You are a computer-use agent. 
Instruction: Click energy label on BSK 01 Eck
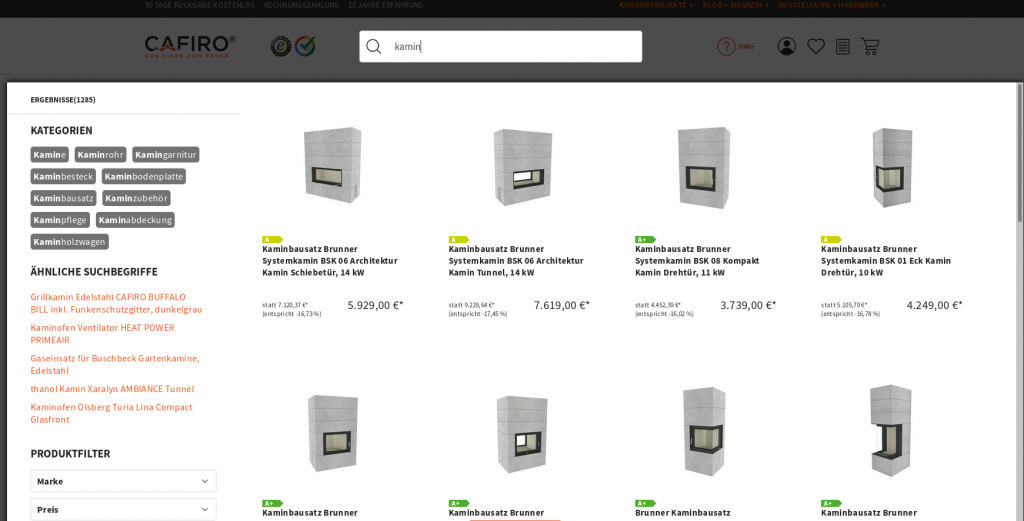[831, 240]
